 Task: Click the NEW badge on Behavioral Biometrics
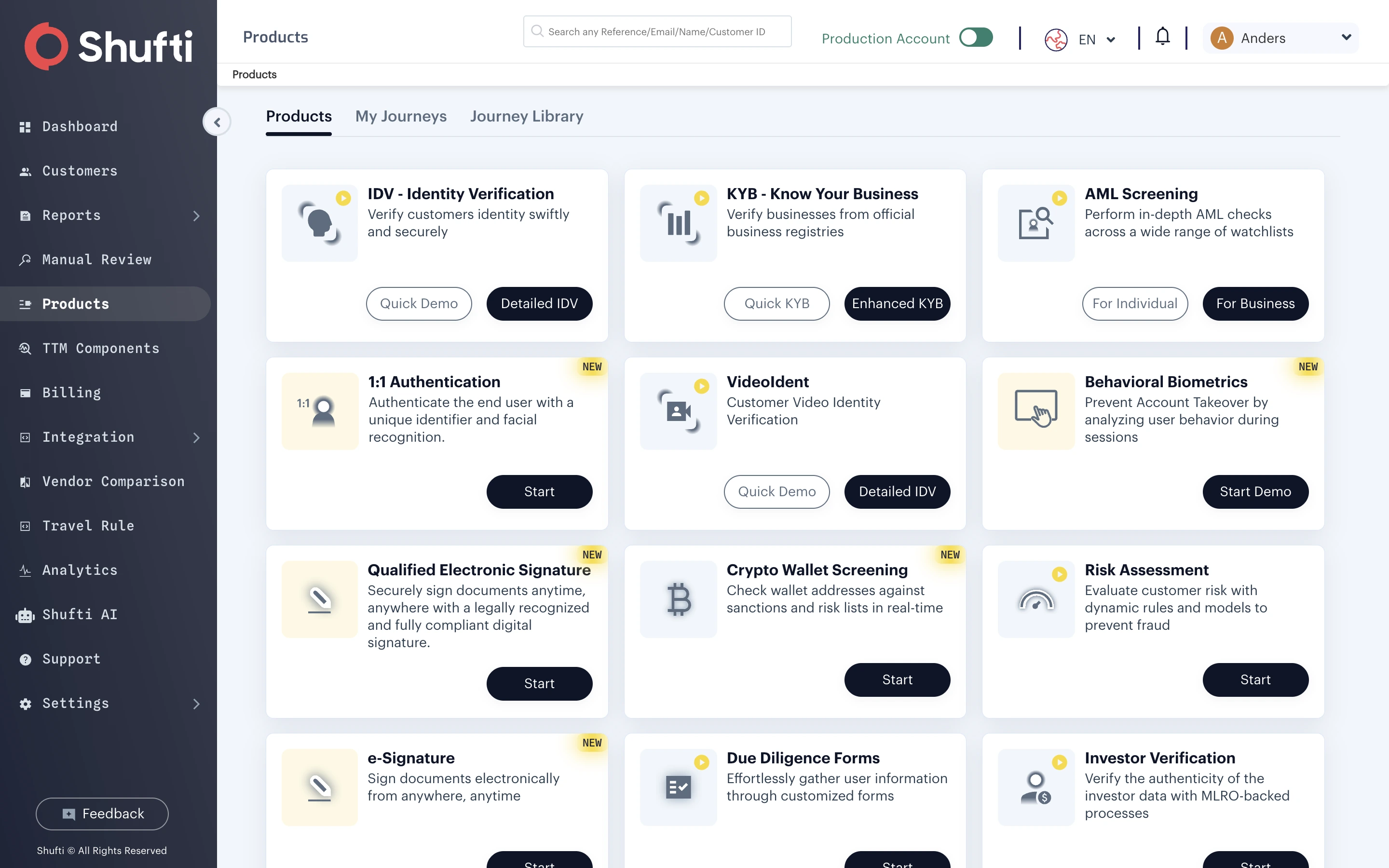pos(1308,367)
